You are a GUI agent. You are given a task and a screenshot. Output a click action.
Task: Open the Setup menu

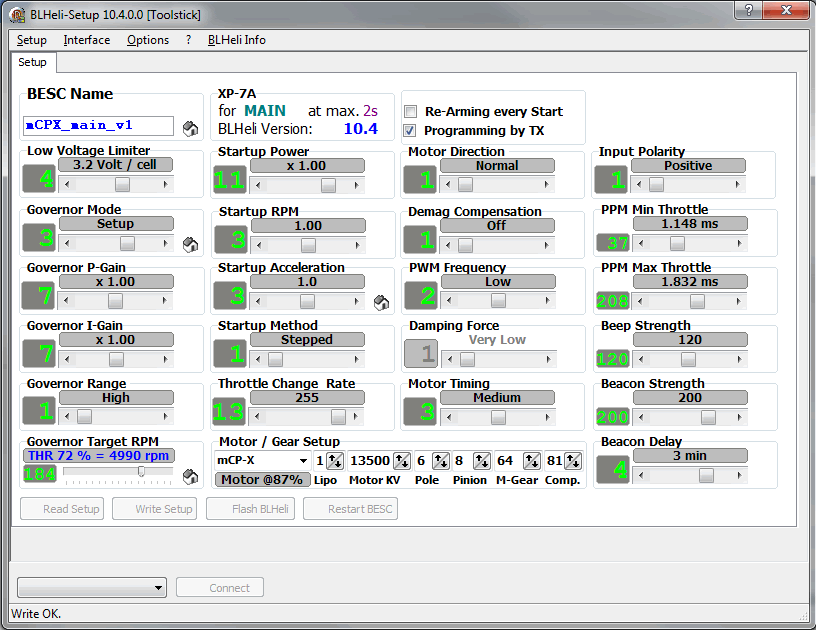[32, 40]
